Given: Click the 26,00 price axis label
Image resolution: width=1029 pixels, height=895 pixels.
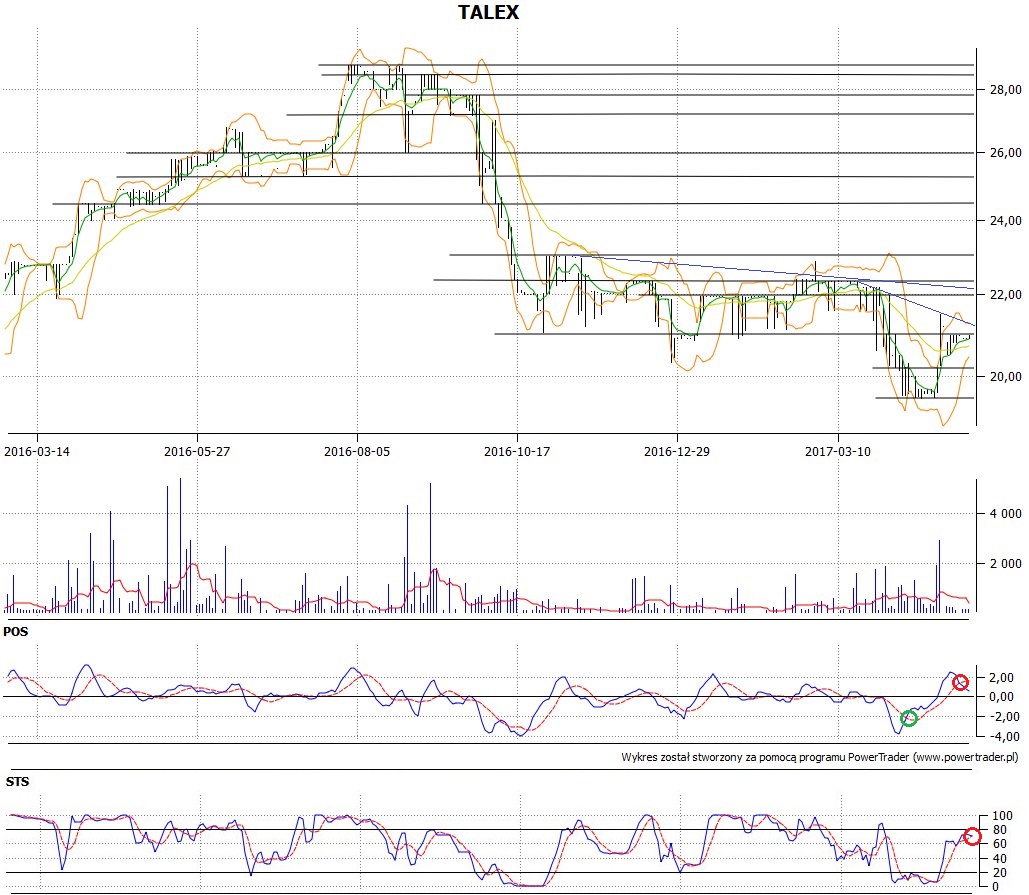Looking at the screenshot, I should (1005, 152).
